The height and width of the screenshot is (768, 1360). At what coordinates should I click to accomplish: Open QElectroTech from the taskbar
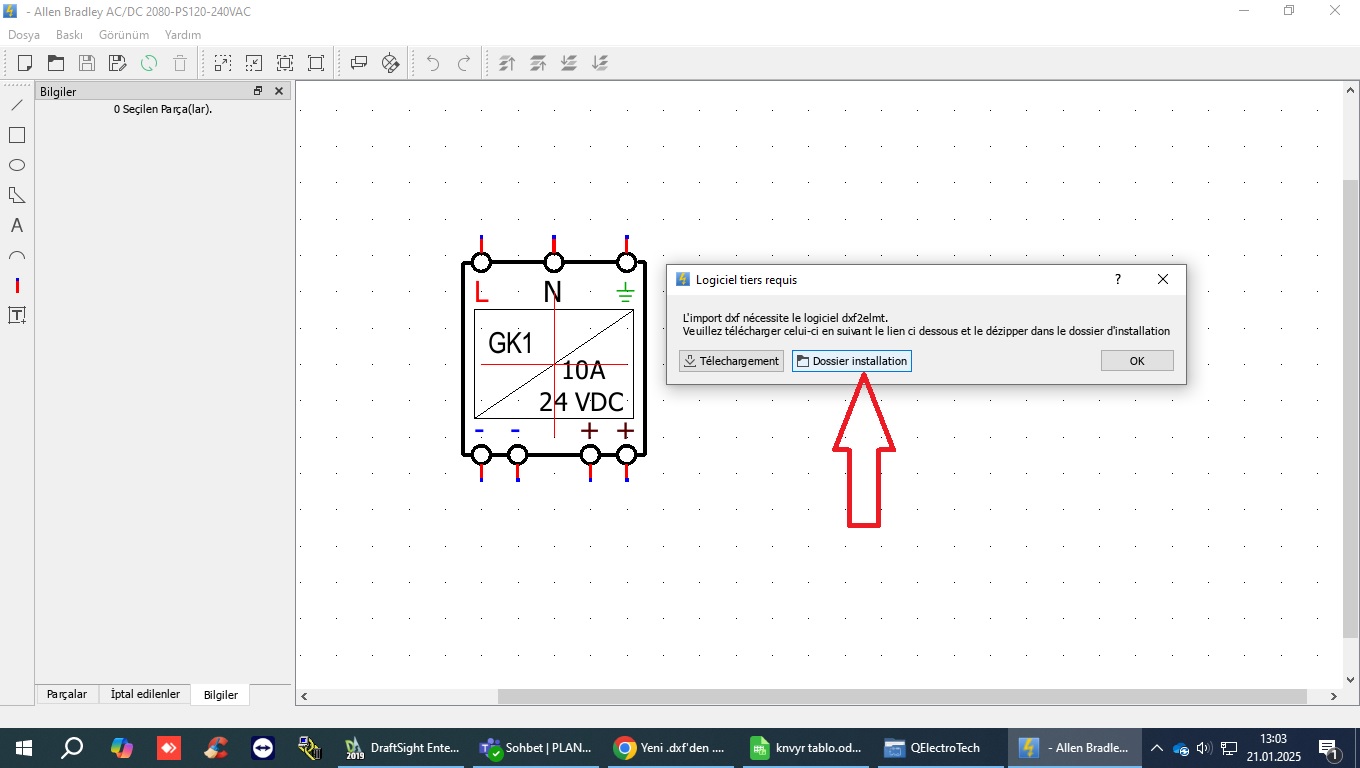click(x=934, y=747)
